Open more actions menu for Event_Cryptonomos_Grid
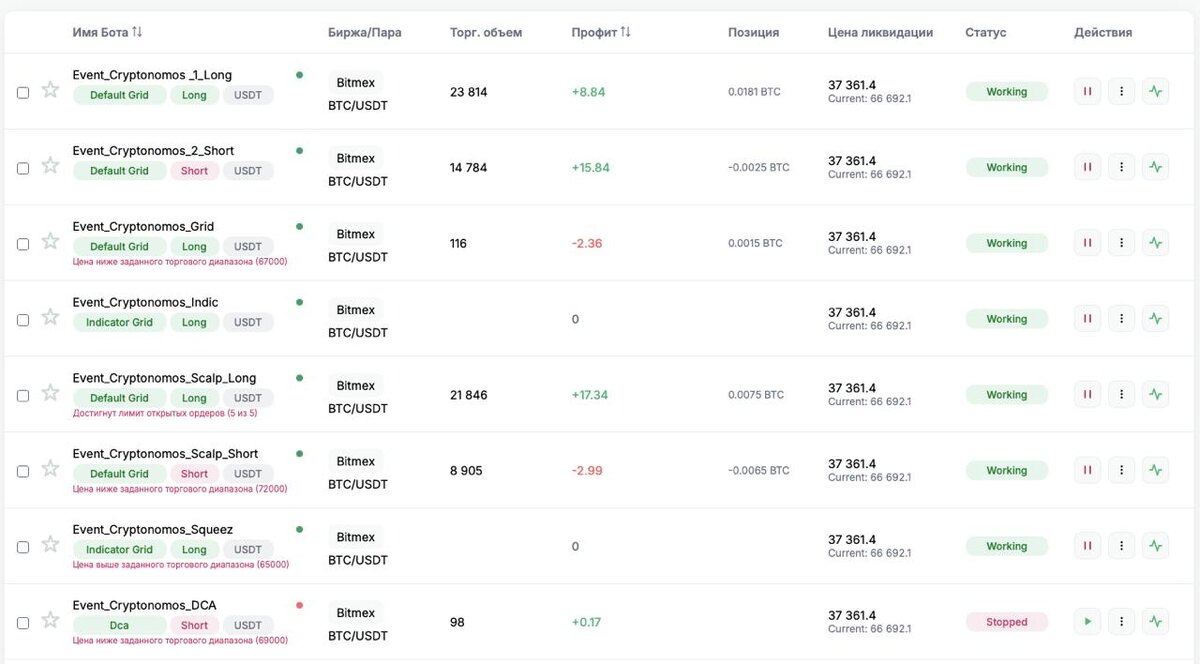 (1122, 243)
